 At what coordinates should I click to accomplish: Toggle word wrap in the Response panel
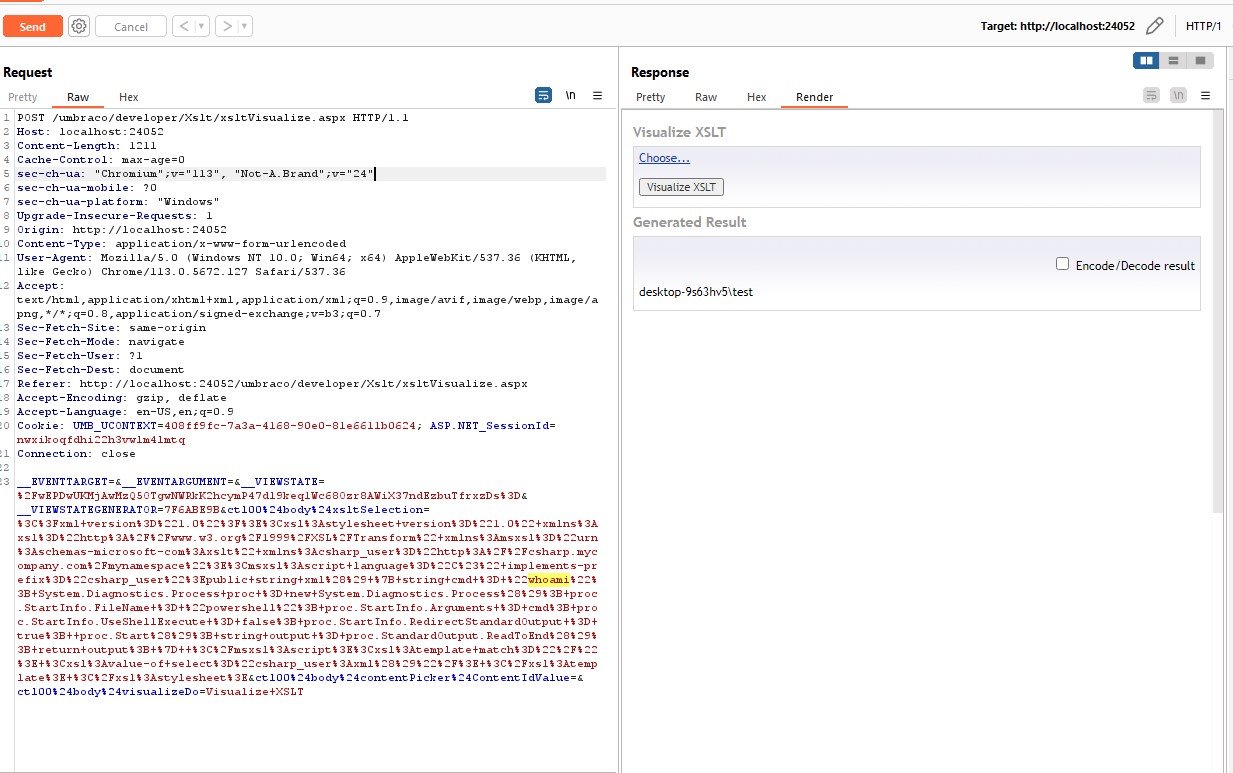(x=1152, y=96)
